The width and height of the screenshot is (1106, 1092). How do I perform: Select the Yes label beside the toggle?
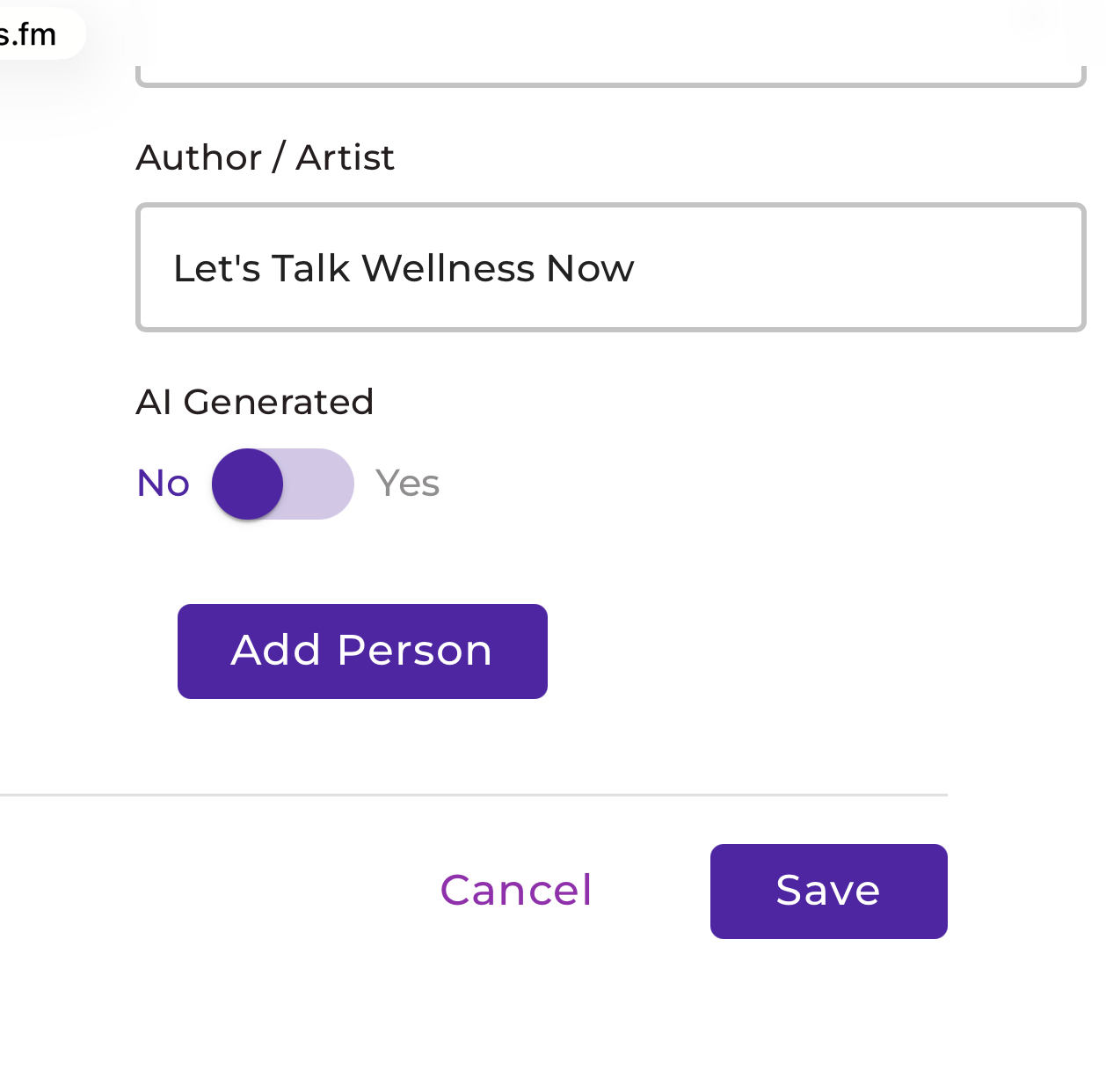pos(407,483)
